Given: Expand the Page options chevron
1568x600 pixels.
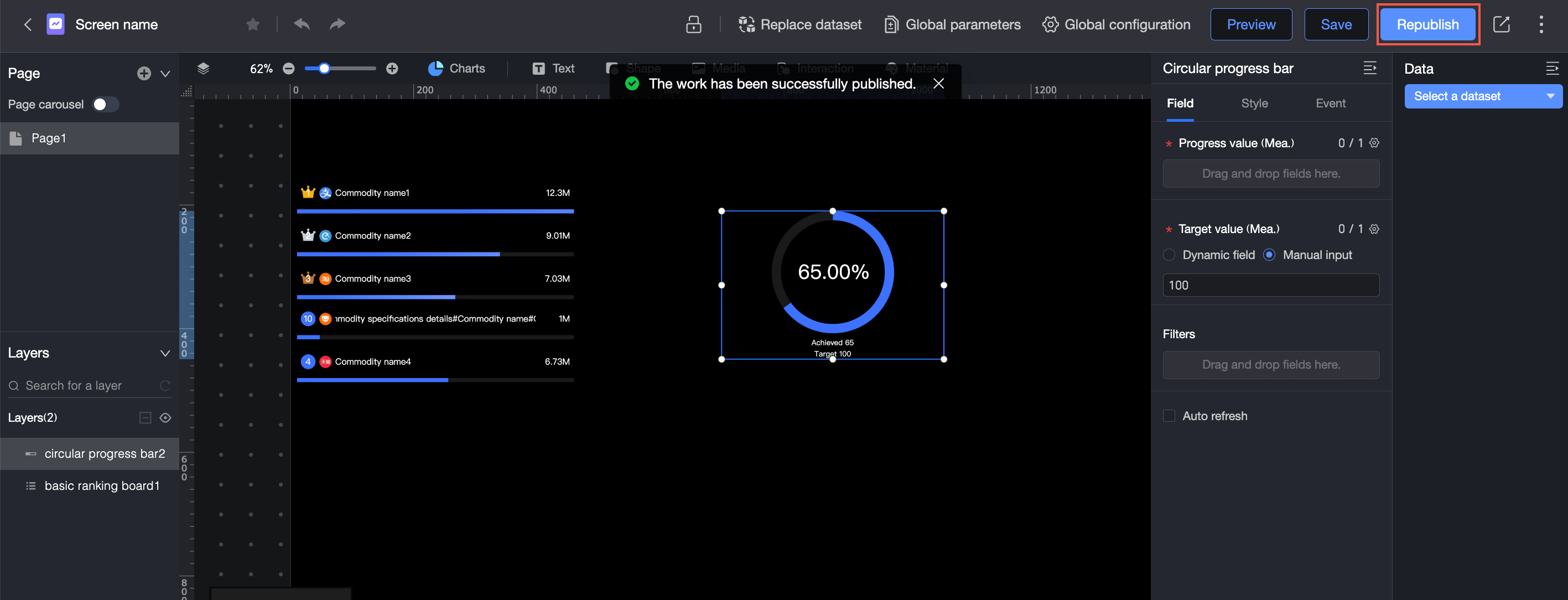Looking at the screenshot, I should [x=165, y=74].
